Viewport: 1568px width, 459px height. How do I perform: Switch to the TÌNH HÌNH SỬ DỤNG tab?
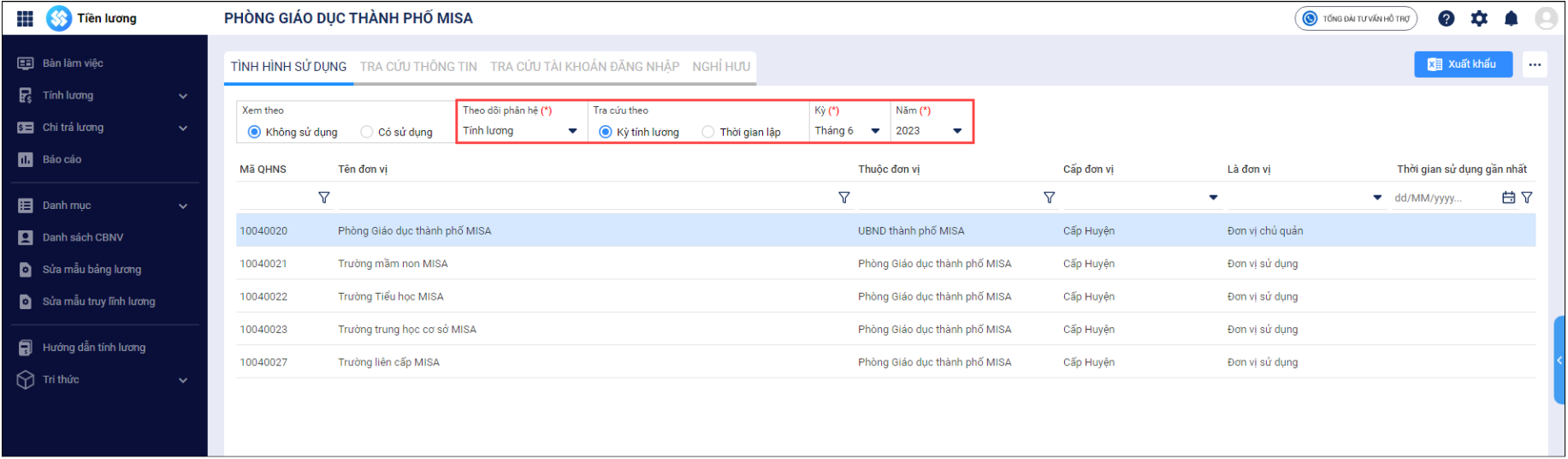point(288,67)
